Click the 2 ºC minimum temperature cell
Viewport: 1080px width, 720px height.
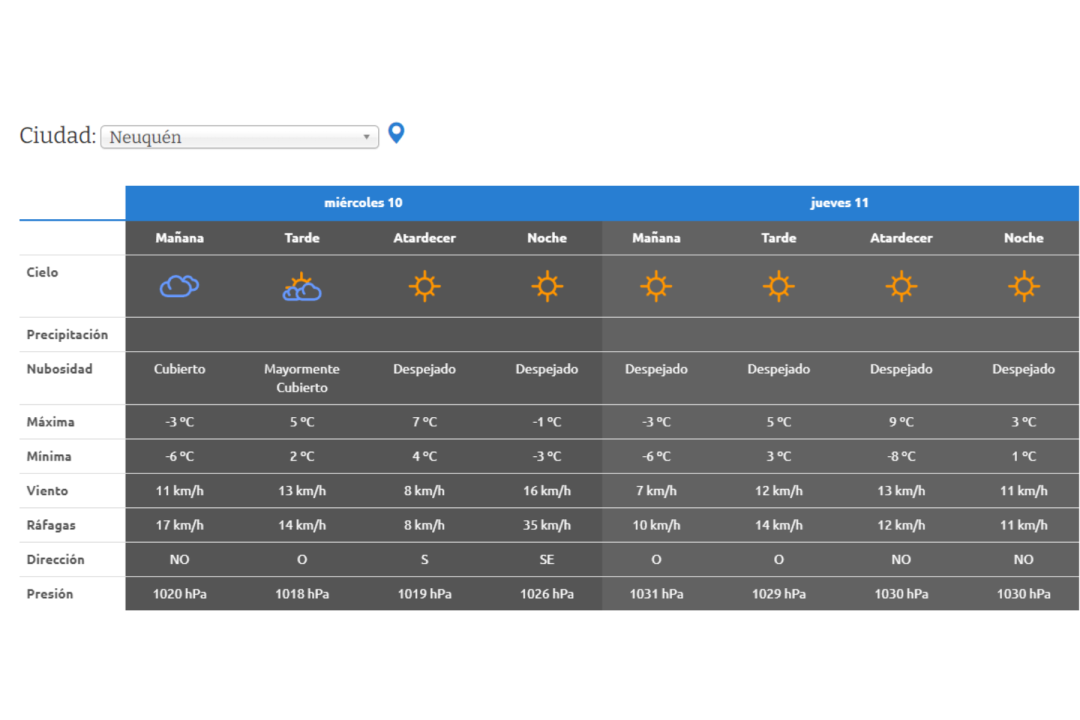302,456
